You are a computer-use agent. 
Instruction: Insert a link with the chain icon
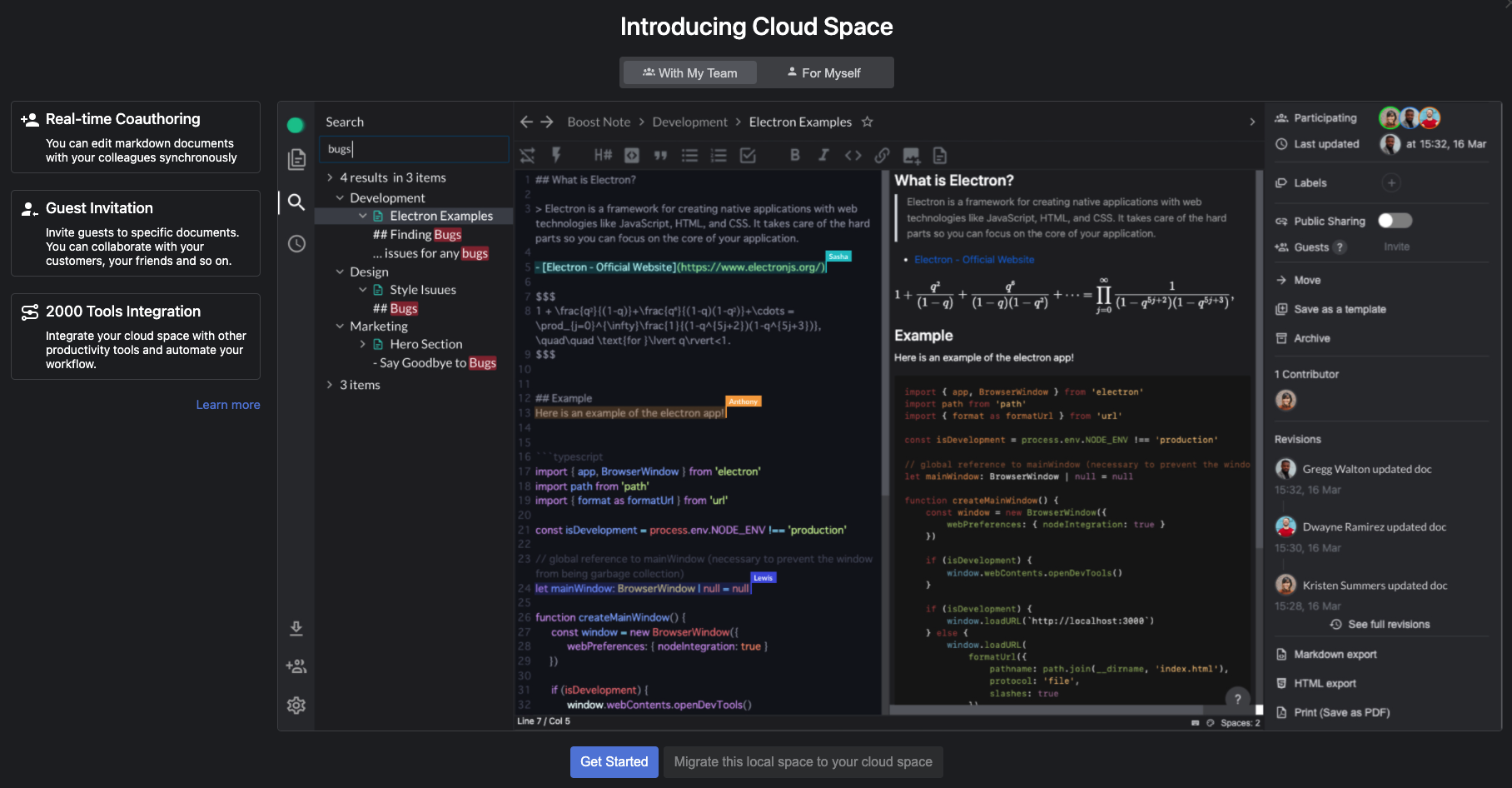tap(882, 155)
